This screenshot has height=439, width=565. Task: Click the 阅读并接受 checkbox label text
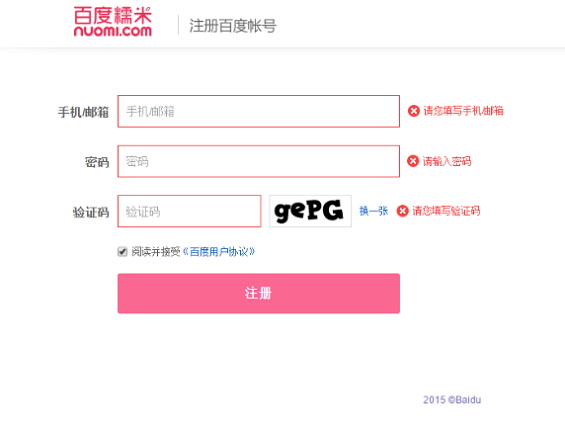pos(156,252)
